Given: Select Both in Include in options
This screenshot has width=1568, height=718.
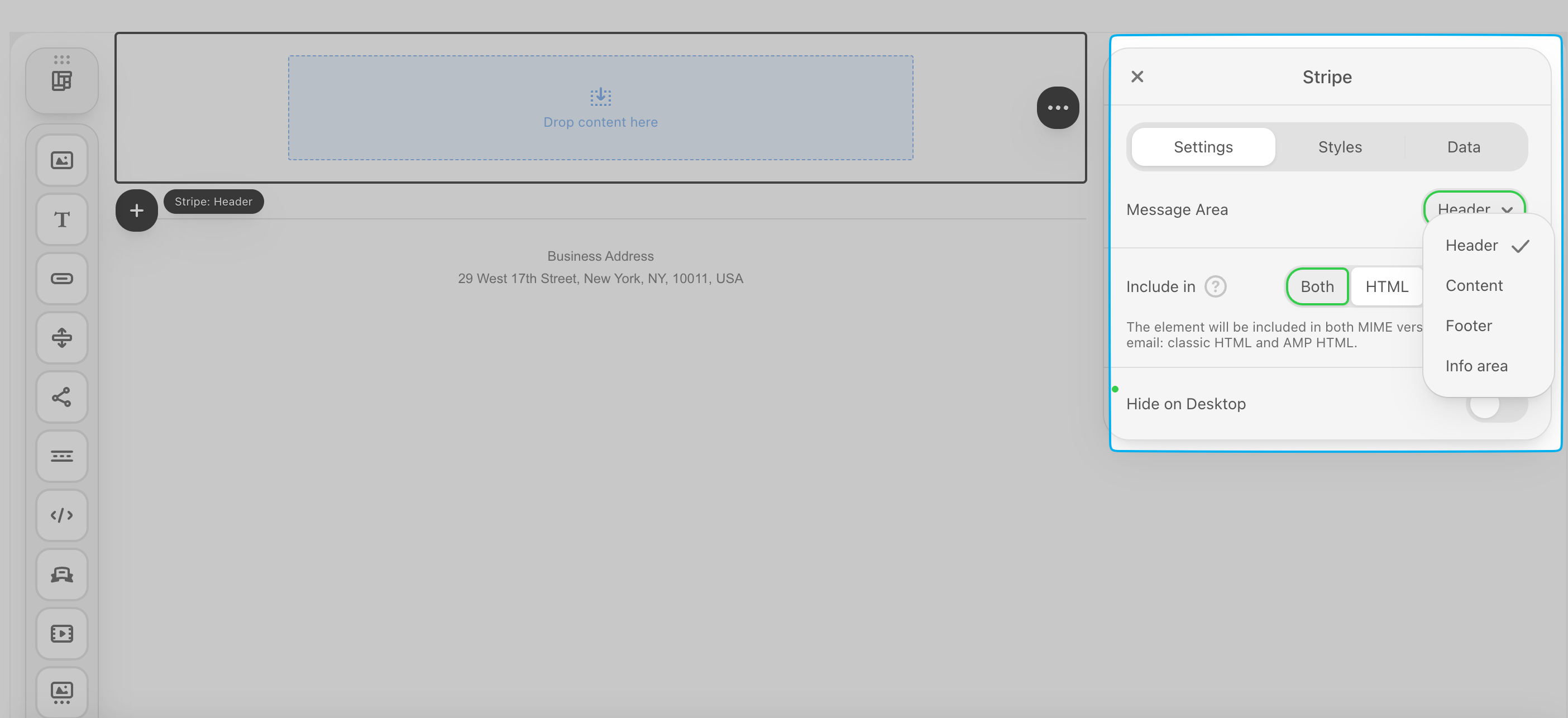Looking at the screenshot, I should [x=1317, y=286].
